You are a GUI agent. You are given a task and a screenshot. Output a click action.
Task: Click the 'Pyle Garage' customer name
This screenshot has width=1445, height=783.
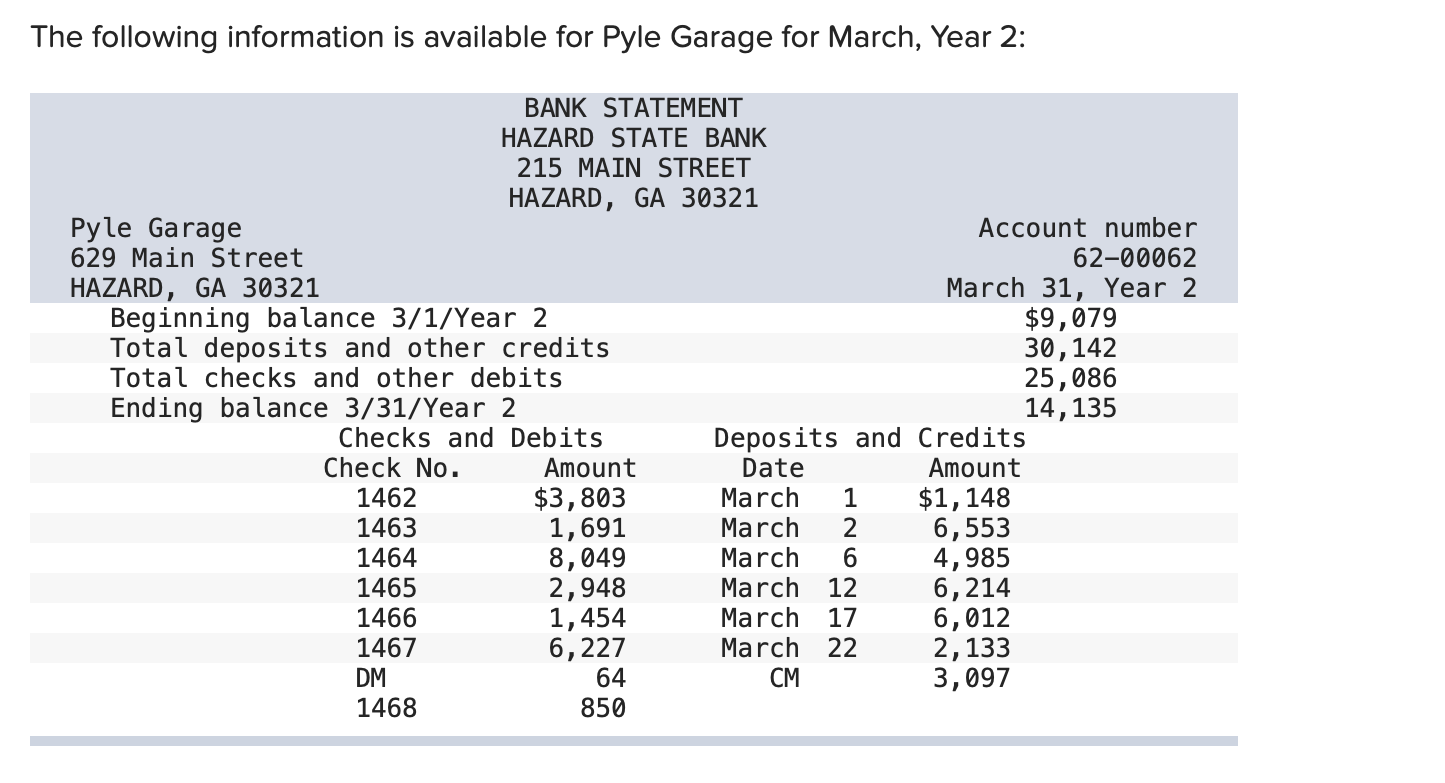coord(156,229)
